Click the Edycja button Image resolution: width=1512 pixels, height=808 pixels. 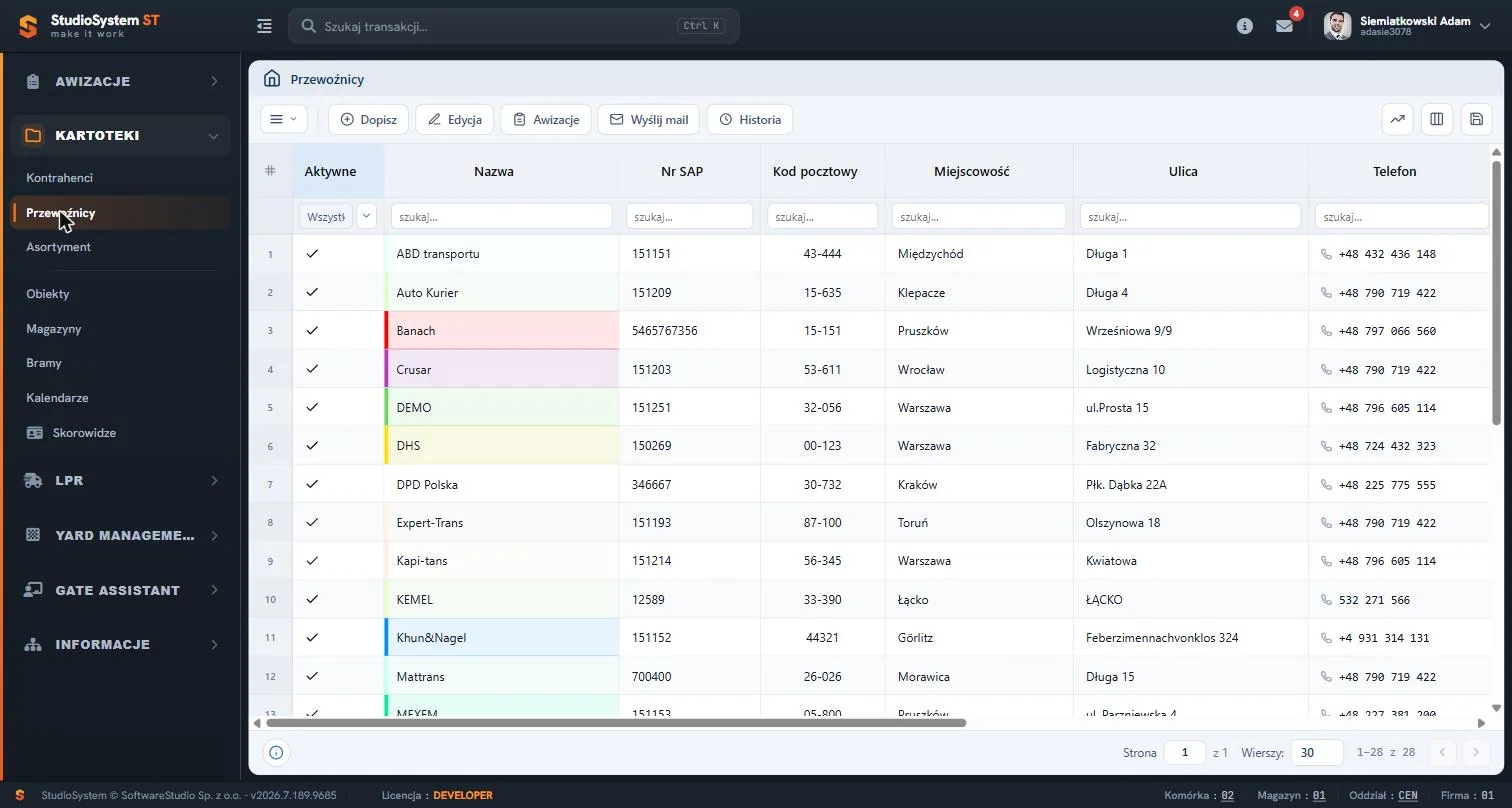454,119
